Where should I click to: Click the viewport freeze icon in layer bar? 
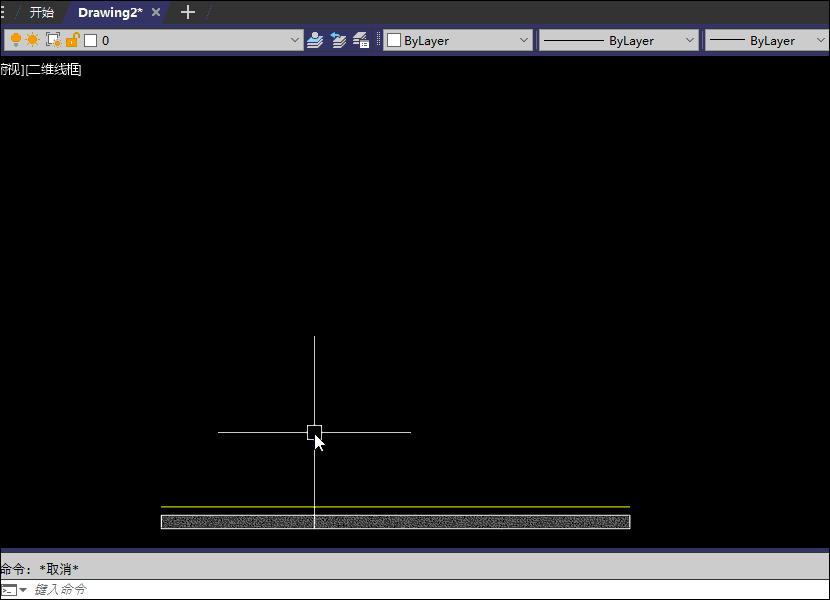(x=53, y=40)
